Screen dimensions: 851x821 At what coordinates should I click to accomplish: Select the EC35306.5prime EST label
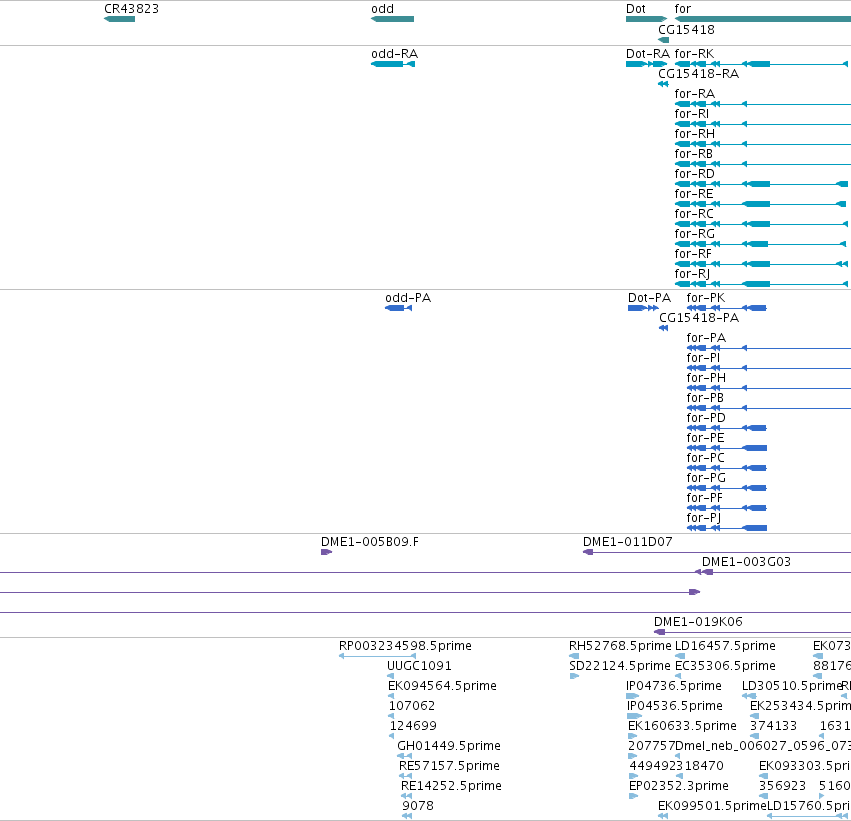pyautogui.click(x=725, y=666)
